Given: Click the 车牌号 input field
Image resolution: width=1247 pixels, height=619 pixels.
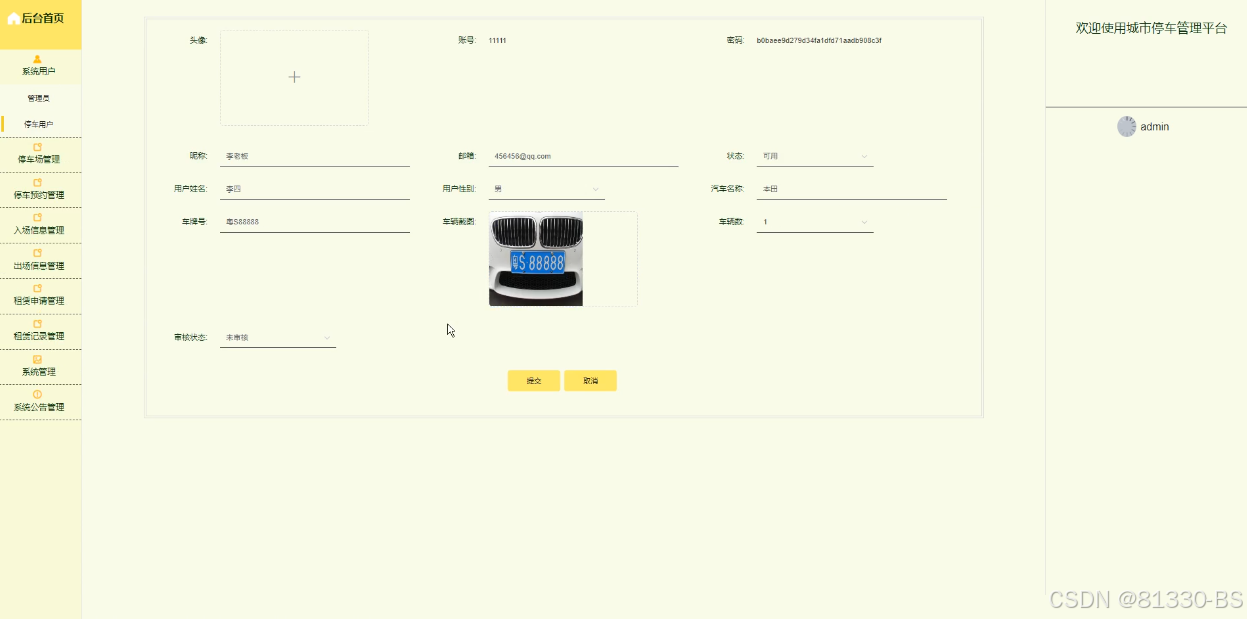Looking at the screenshot, I should pos(315,222).
